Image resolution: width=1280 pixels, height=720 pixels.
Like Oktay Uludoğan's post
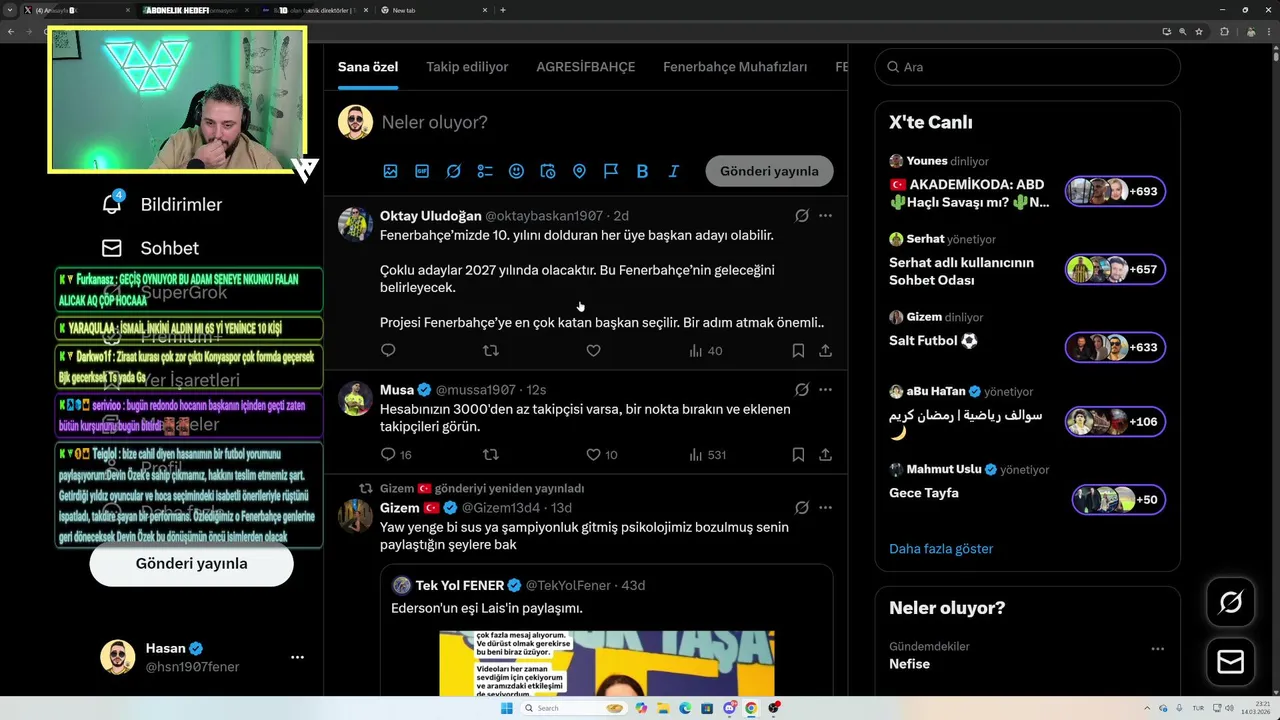point(593,350)
